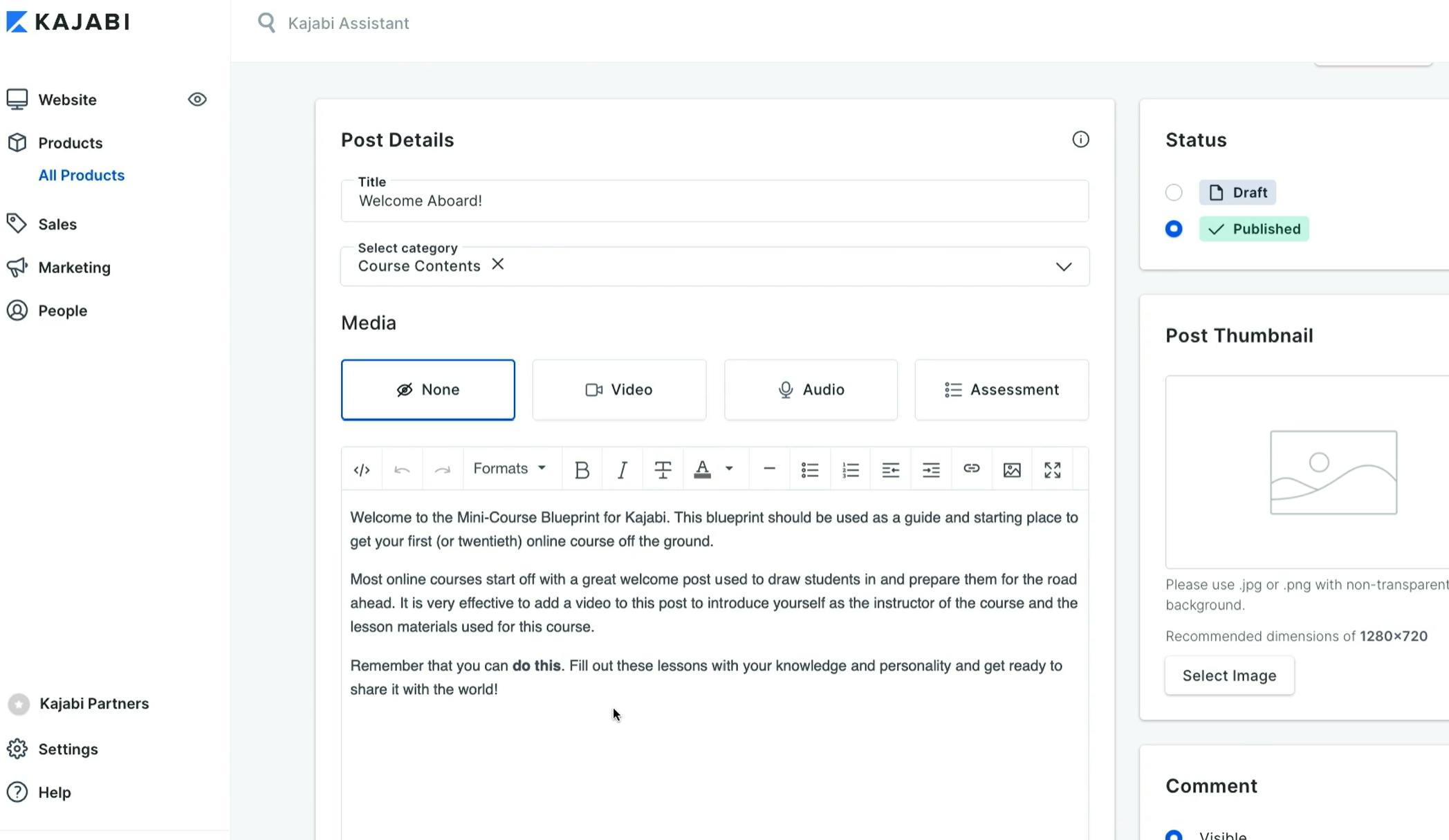Open the text color dropdown arrow
The width and height of the screenshot is (1449, 840).
pos(729,469)
